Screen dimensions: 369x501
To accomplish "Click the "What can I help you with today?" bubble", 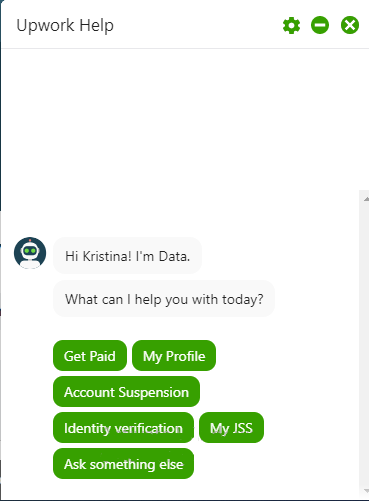I will click(164, 299).
